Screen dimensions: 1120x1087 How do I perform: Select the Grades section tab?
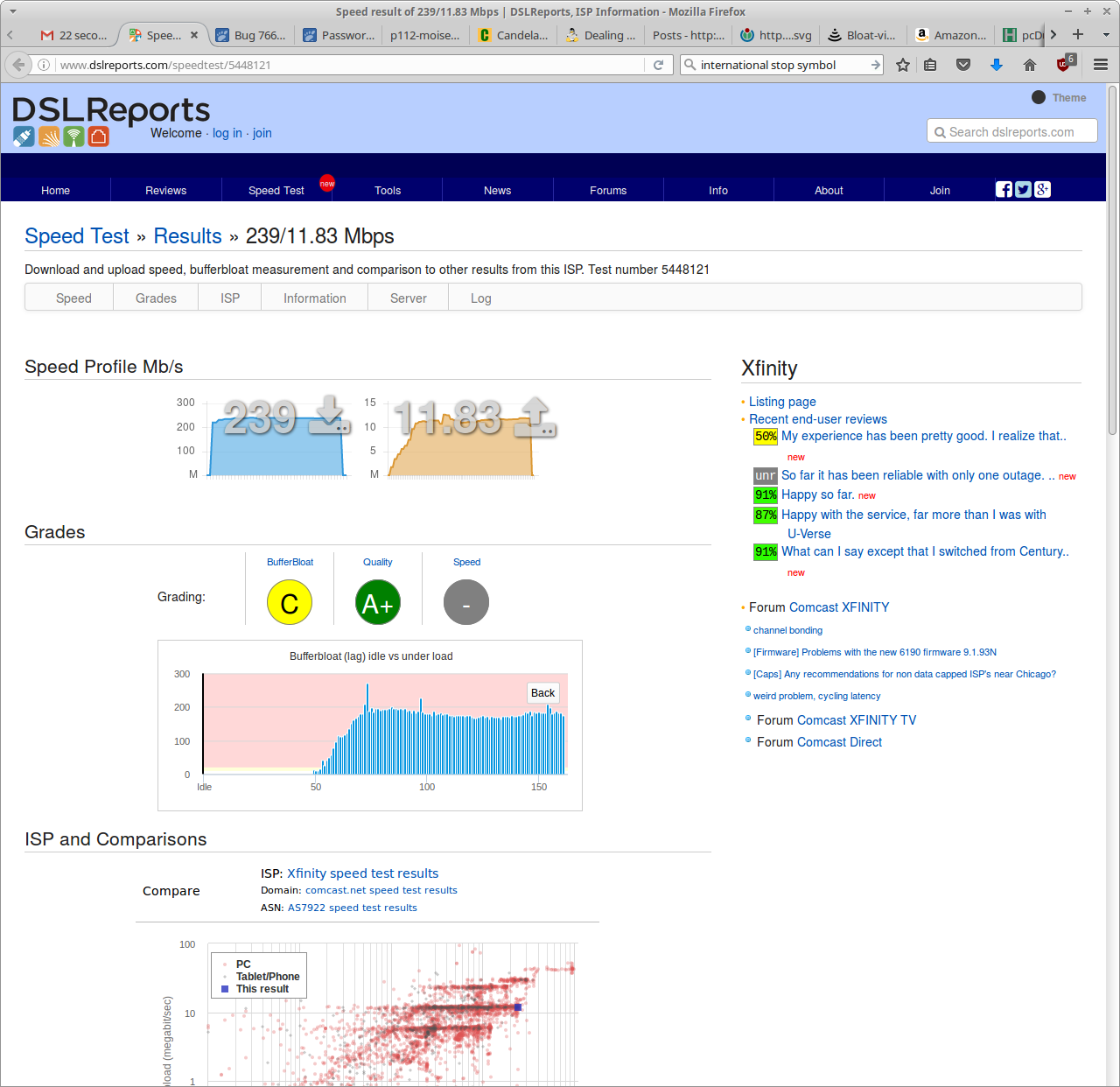pyautogui.click(x=156, y=298)
